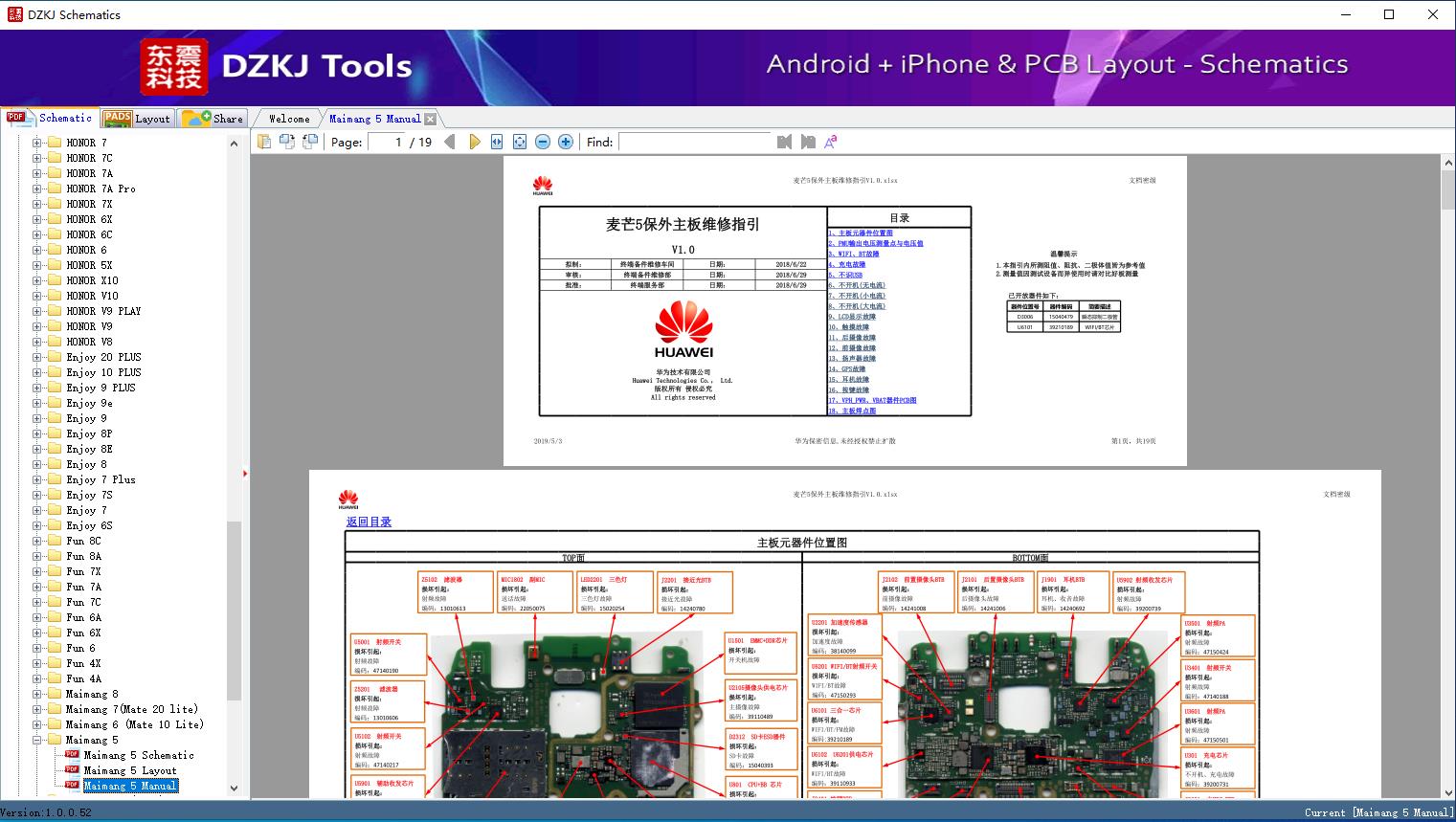Click the folder icon beside Fun 8C
The image size is (1456, 822).
point(55,541)
